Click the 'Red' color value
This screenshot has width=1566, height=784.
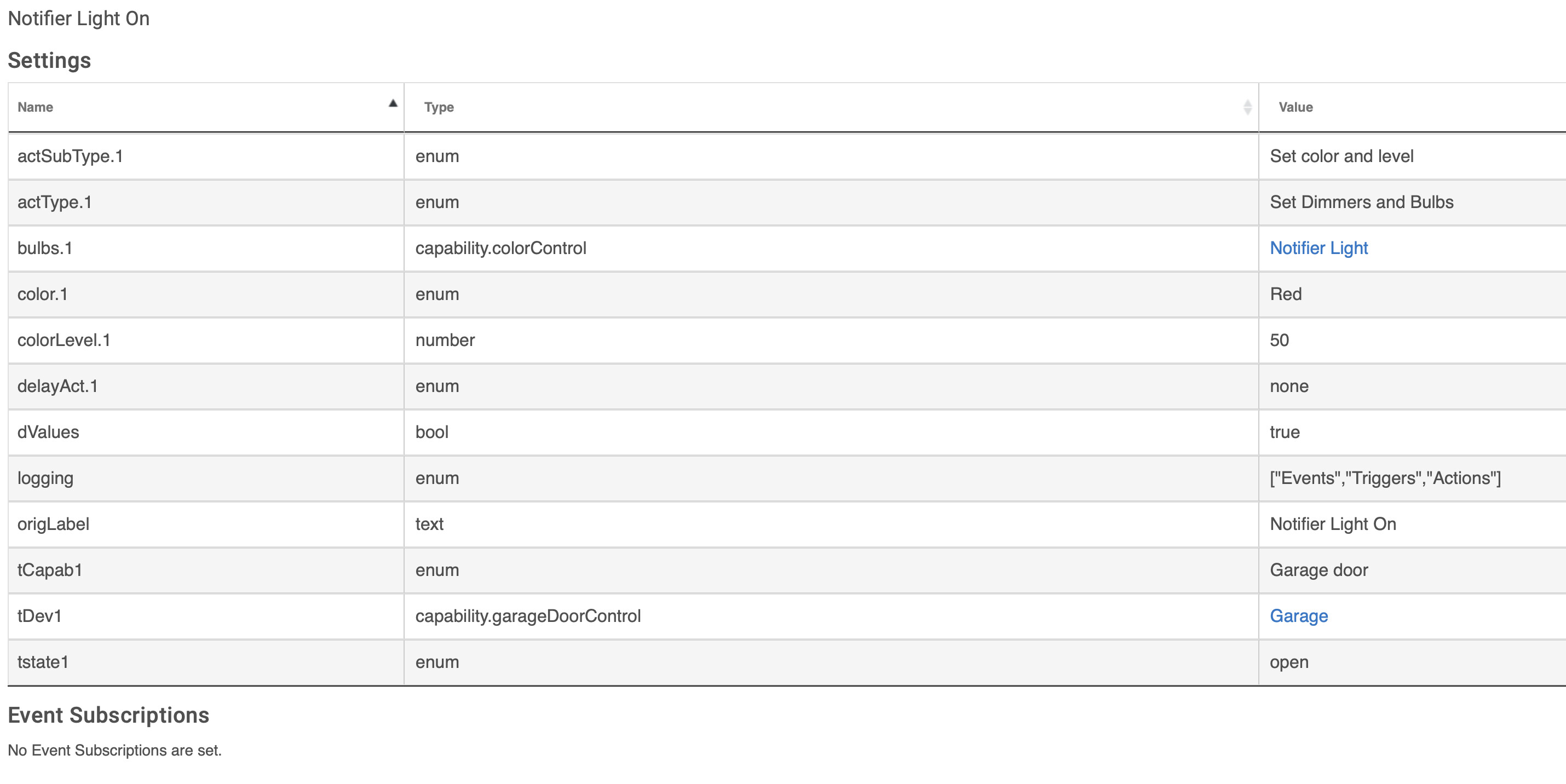tap(1286, 294)
